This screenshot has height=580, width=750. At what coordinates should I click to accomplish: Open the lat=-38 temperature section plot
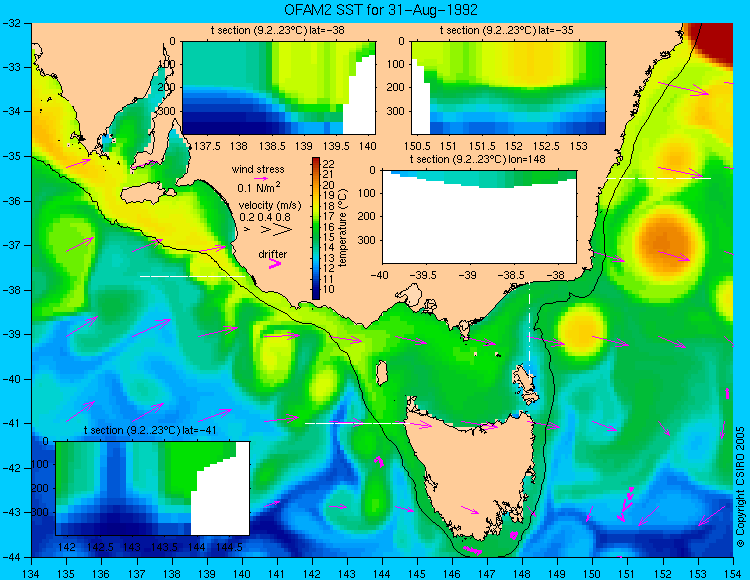tap(279, 88)
